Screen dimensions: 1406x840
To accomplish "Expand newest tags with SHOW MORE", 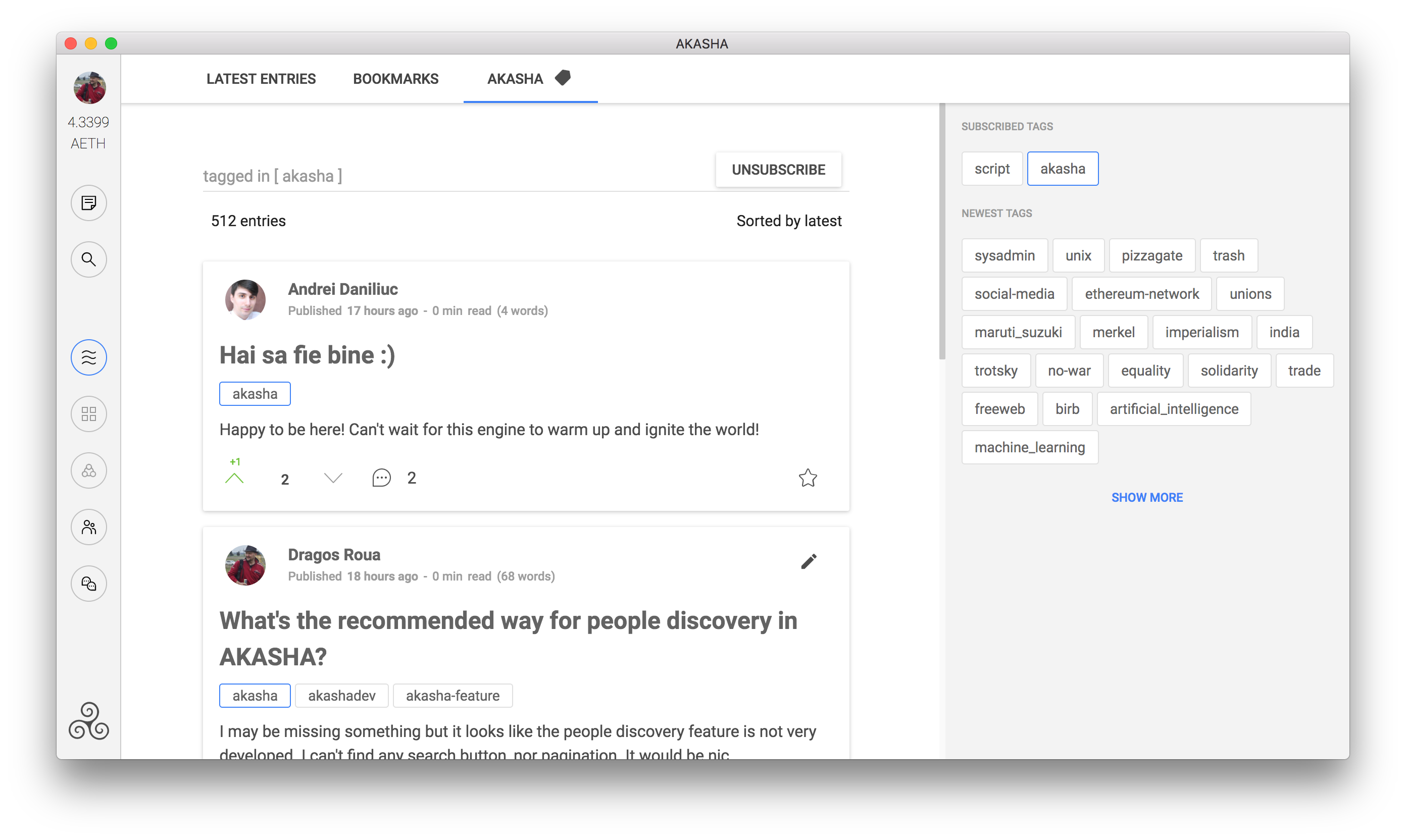I will [x=1146, y=497].
